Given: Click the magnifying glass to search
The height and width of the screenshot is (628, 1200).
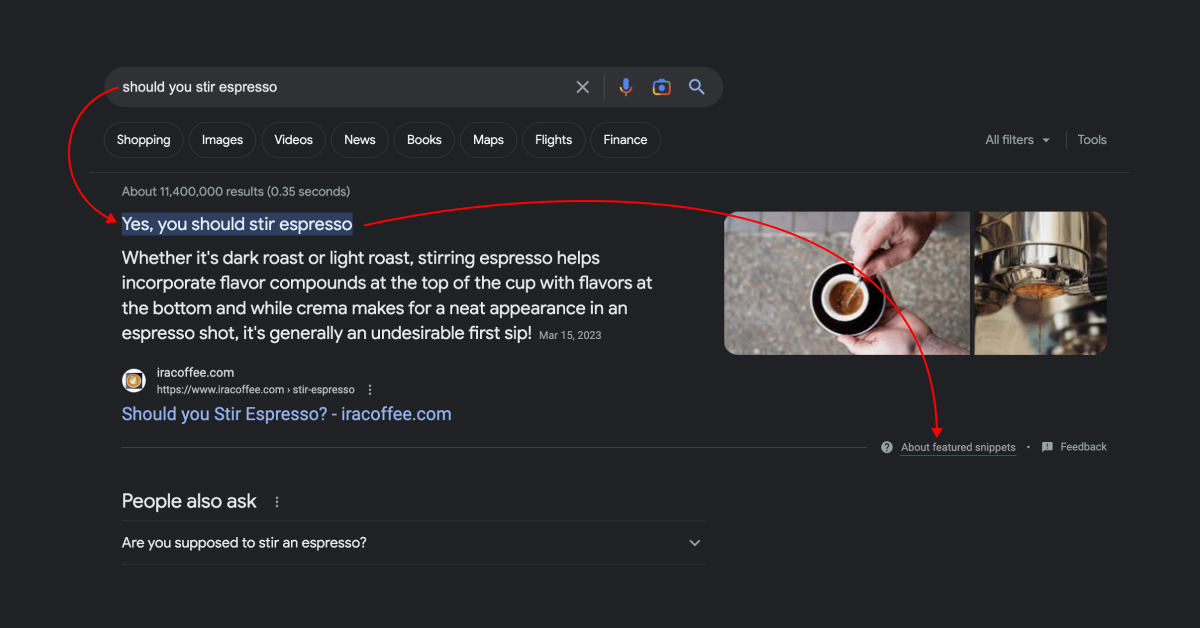Looking at the screenshot, I should pos(697,87).
